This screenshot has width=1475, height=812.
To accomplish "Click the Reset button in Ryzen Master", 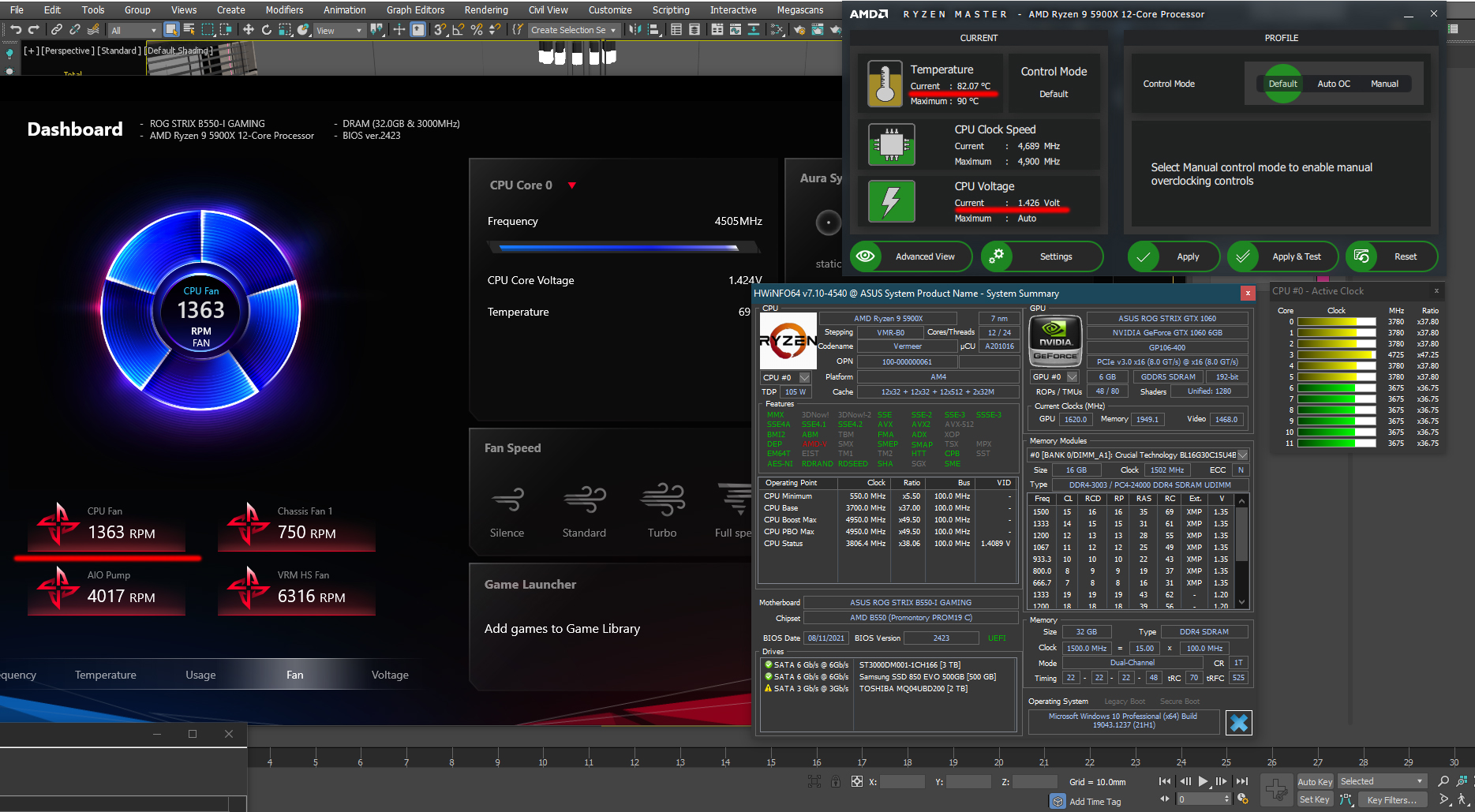I will click(1391, 256).
